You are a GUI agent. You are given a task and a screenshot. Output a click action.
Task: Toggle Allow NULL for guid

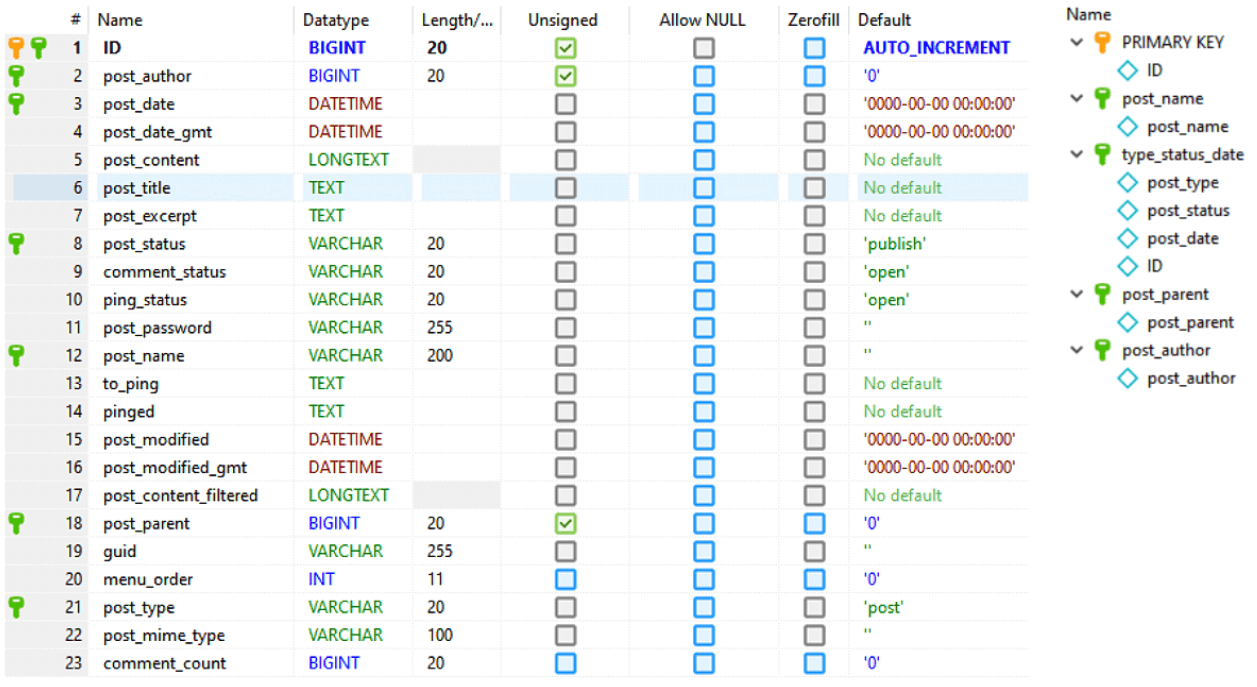click(x=704, y=551)
